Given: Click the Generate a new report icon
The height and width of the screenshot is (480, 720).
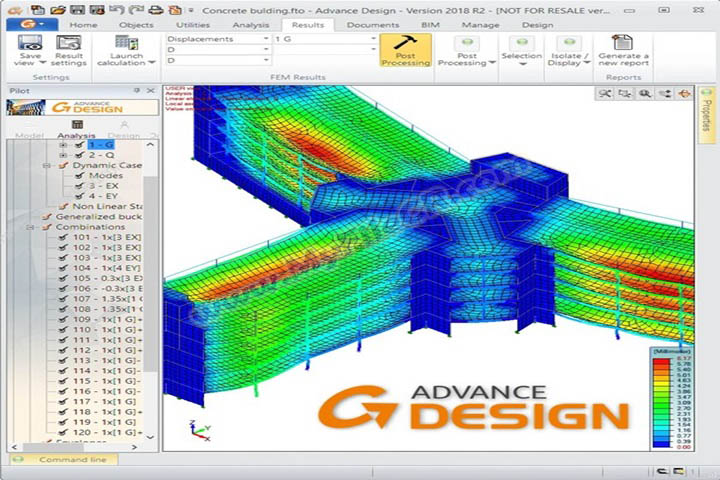Looking at the screenshot, I should (x=622, y=42).
